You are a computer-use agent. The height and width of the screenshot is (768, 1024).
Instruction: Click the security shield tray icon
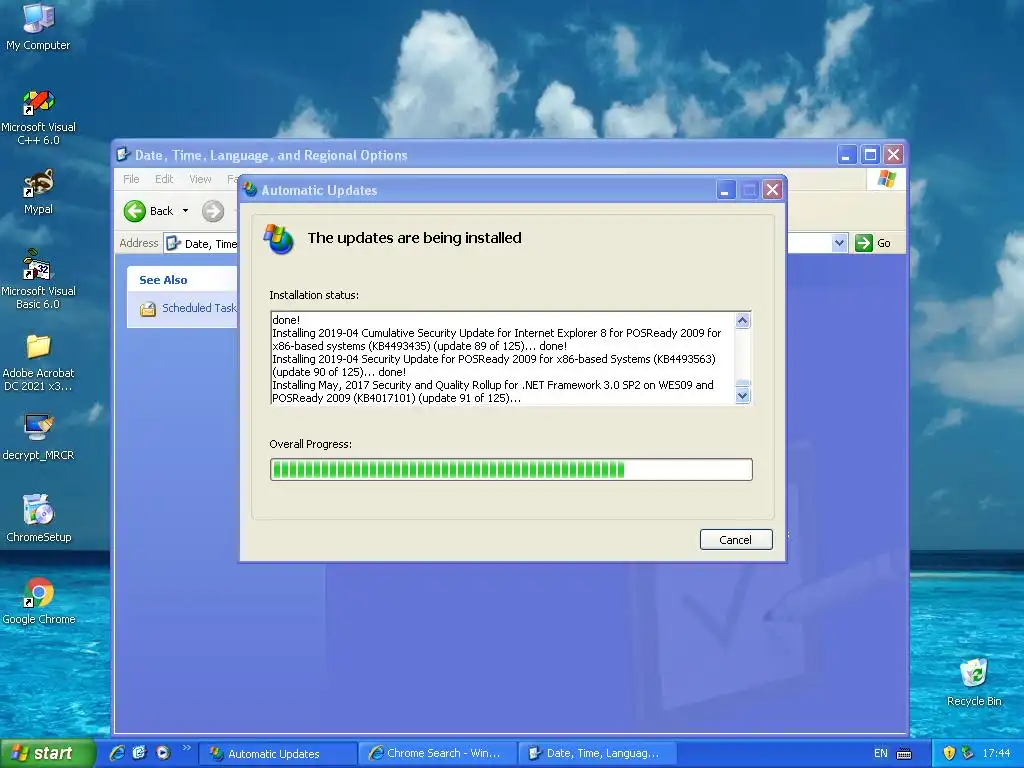tap(949, 753)
